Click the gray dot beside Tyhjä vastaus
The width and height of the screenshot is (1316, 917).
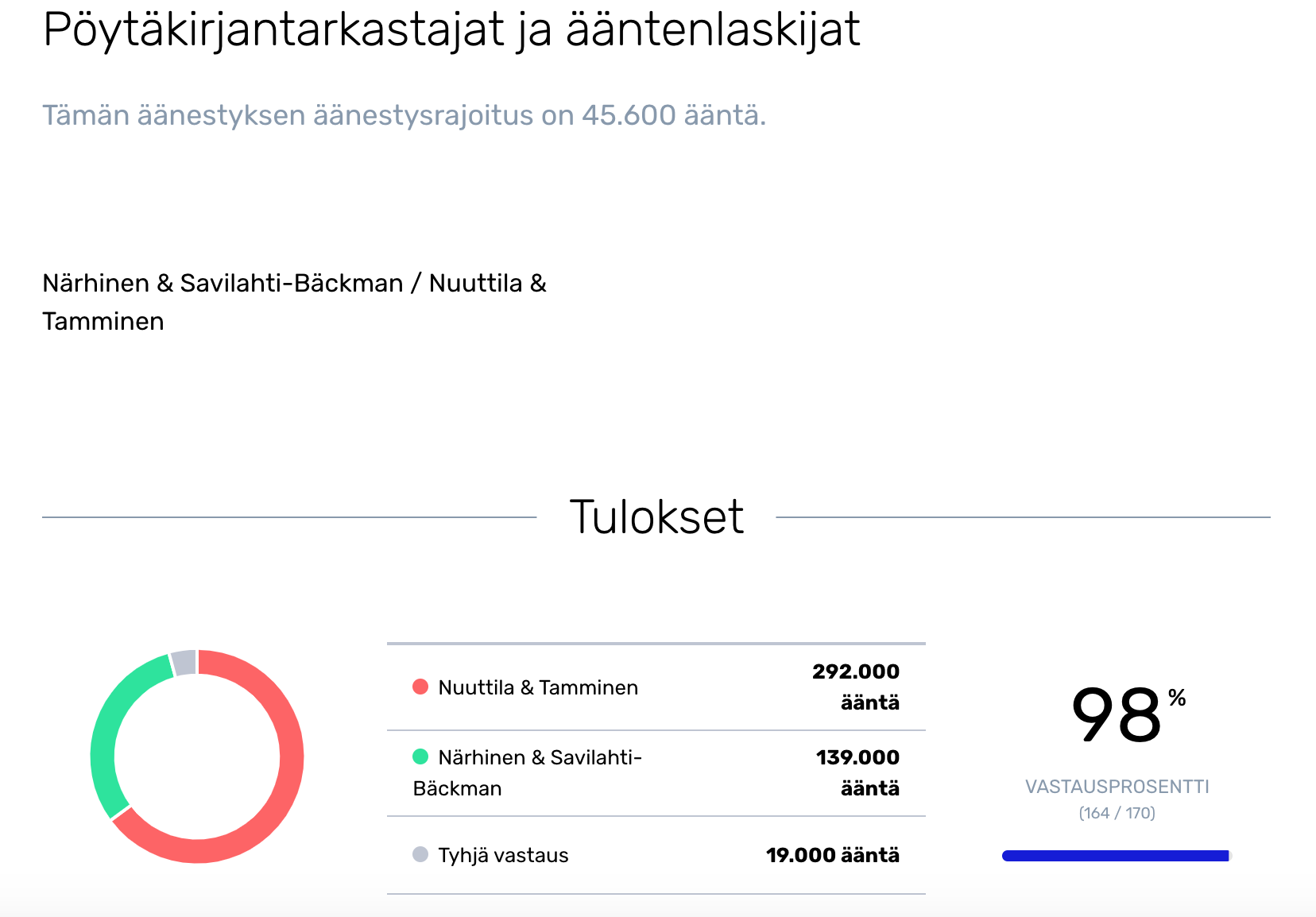click(x=420, y=855)
